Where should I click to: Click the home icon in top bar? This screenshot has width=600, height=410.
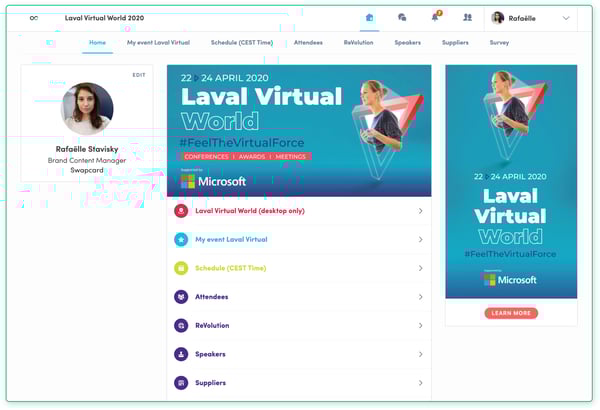click(369, 18)
